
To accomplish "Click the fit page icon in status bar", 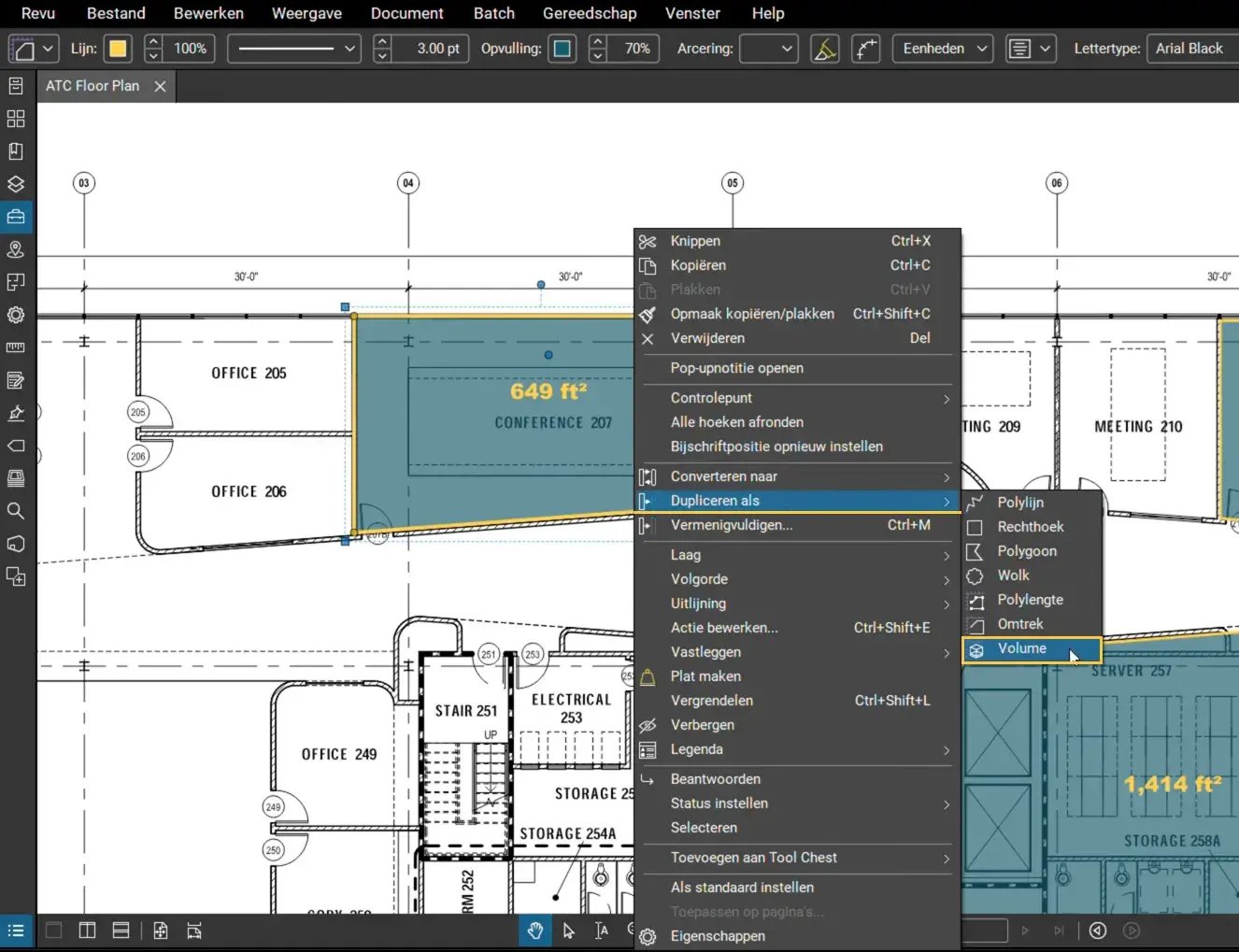I will tap(161, 931).
